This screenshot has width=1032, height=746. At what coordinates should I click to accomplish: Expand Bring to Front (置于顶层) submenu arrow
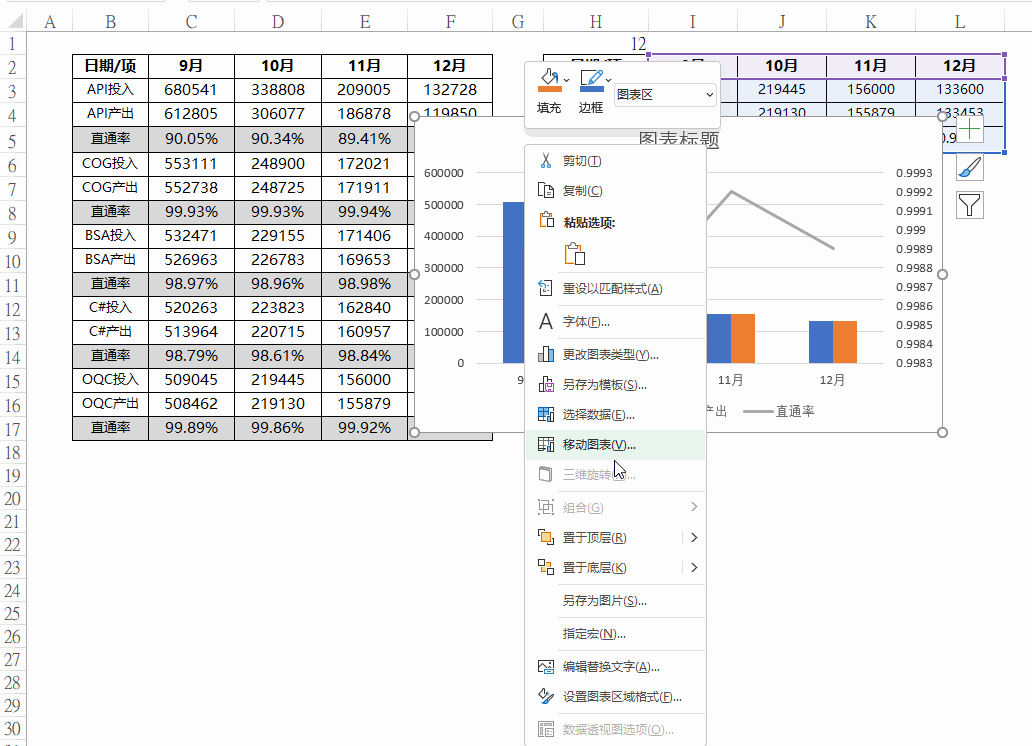pos(694,538)
